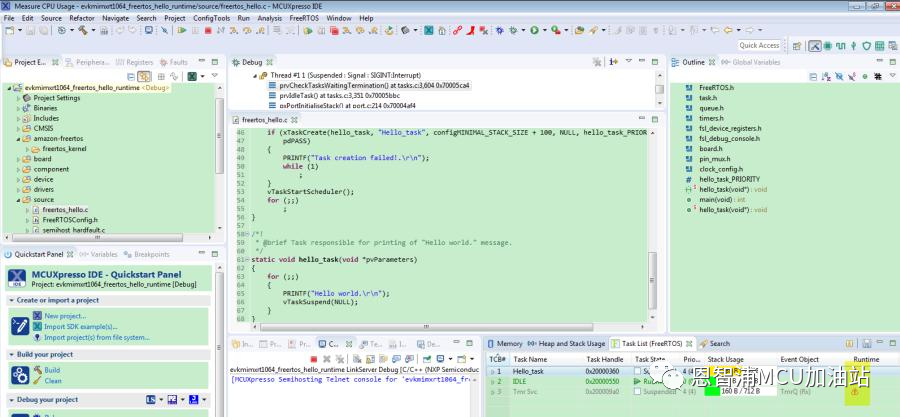Expand the CMSIS folder

click(x=19, y=128)
